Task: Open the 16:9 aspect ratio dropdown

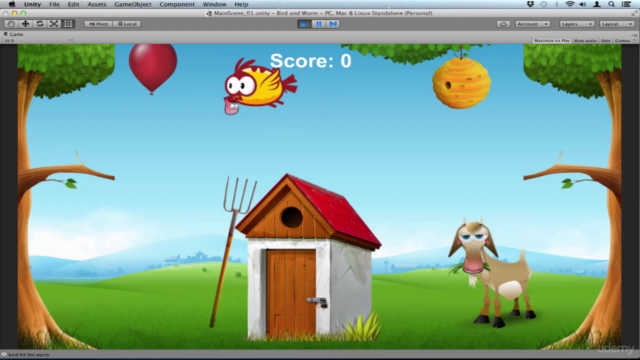Action: tap(38, 40)
